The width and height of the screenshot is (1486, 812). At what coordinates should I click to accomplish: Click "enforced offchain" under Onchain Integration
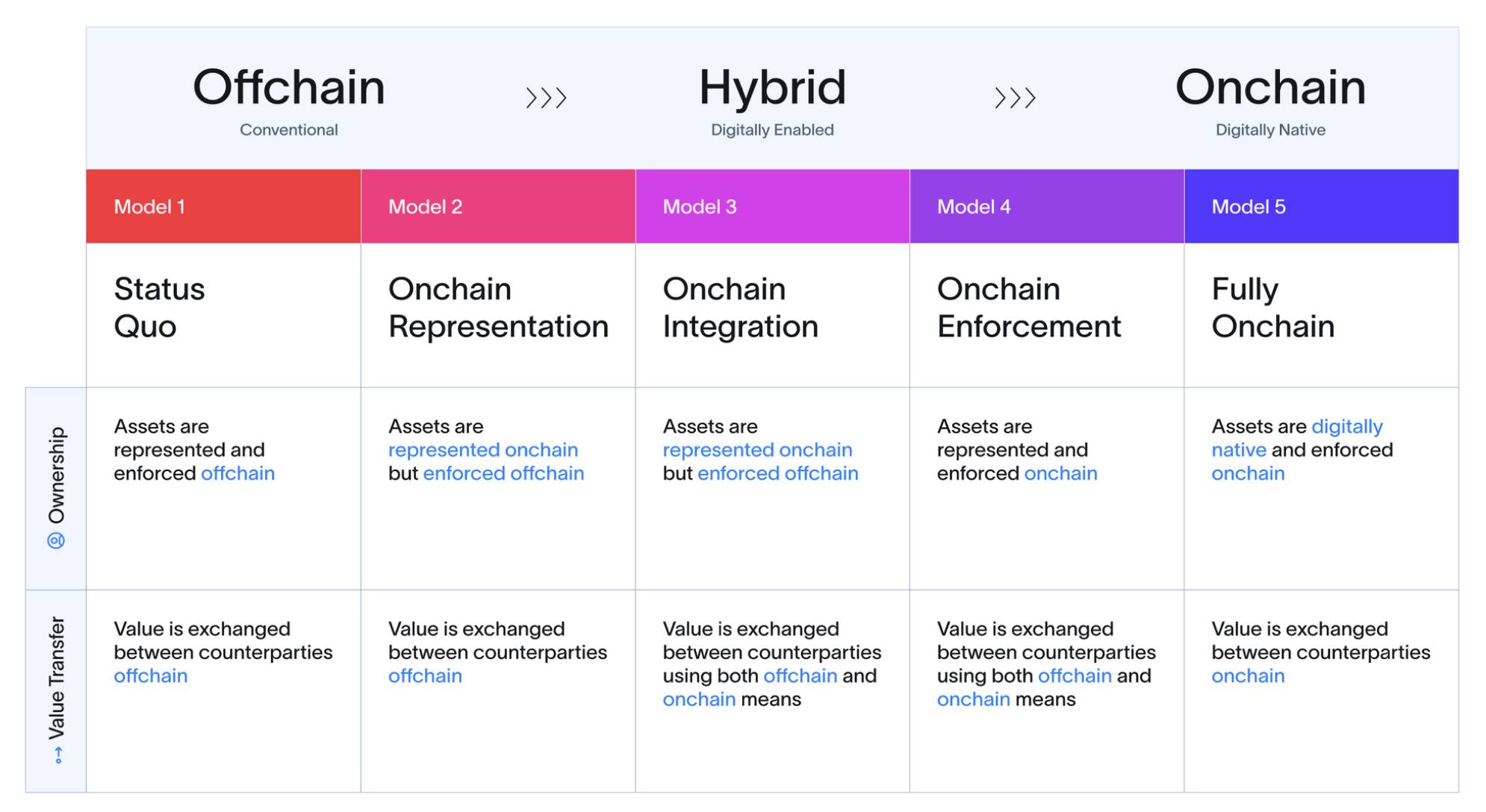click(x=777, y=473)
